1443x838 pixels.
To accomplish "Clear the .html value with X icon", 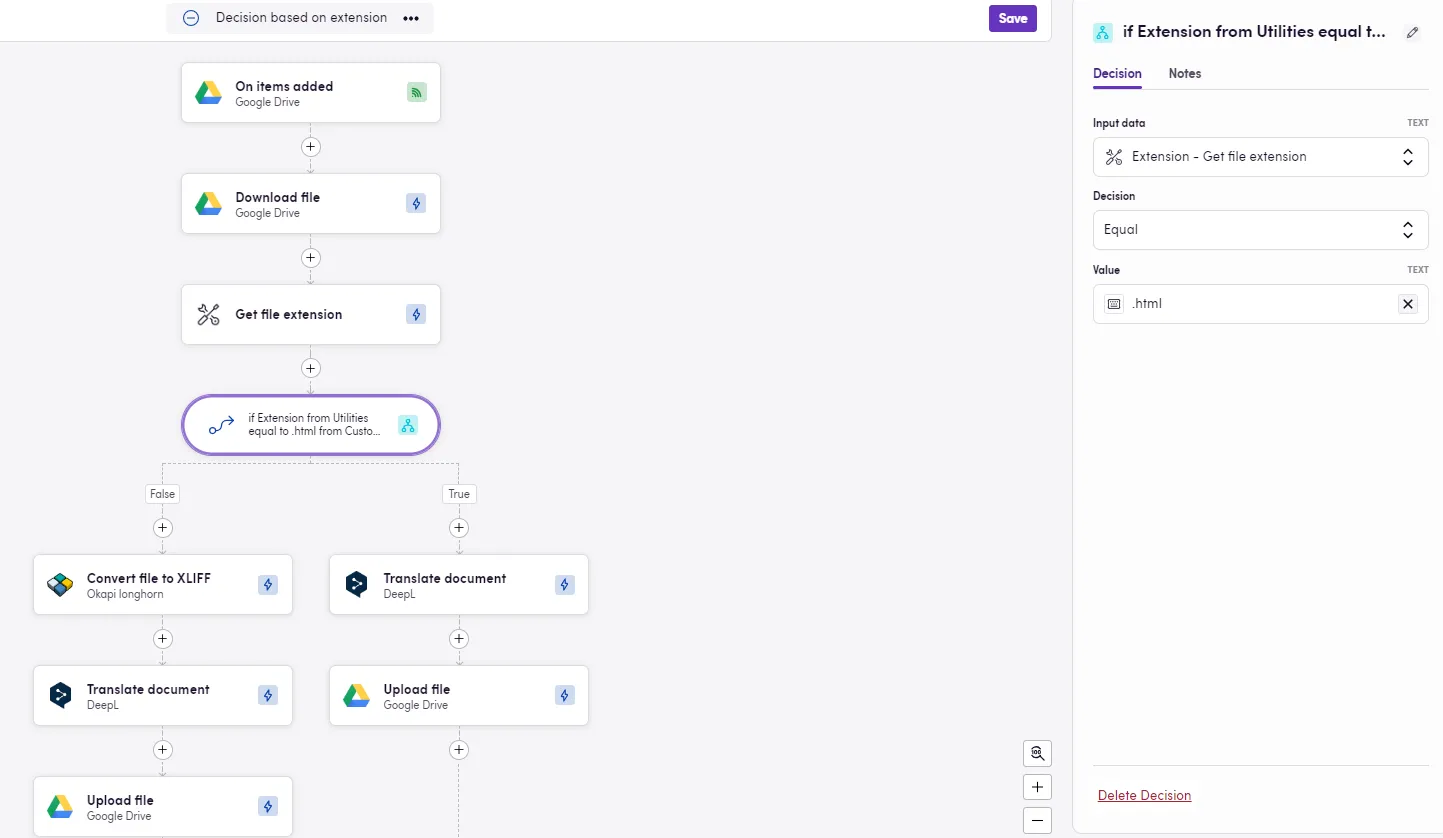I will (x=1408, y=304).
